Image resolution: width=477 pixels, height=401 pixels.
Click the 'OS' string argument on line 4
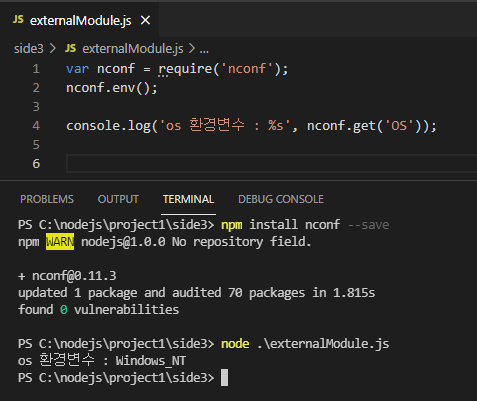pos(399,126)
